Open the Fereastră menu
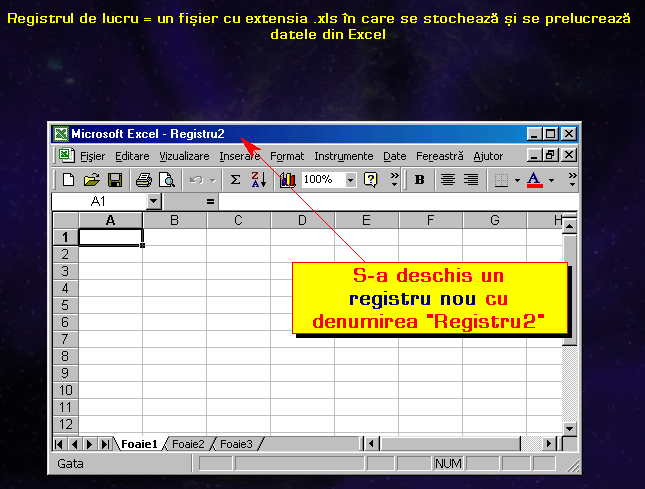Viewport: 645px width, 489px height. 439,156
